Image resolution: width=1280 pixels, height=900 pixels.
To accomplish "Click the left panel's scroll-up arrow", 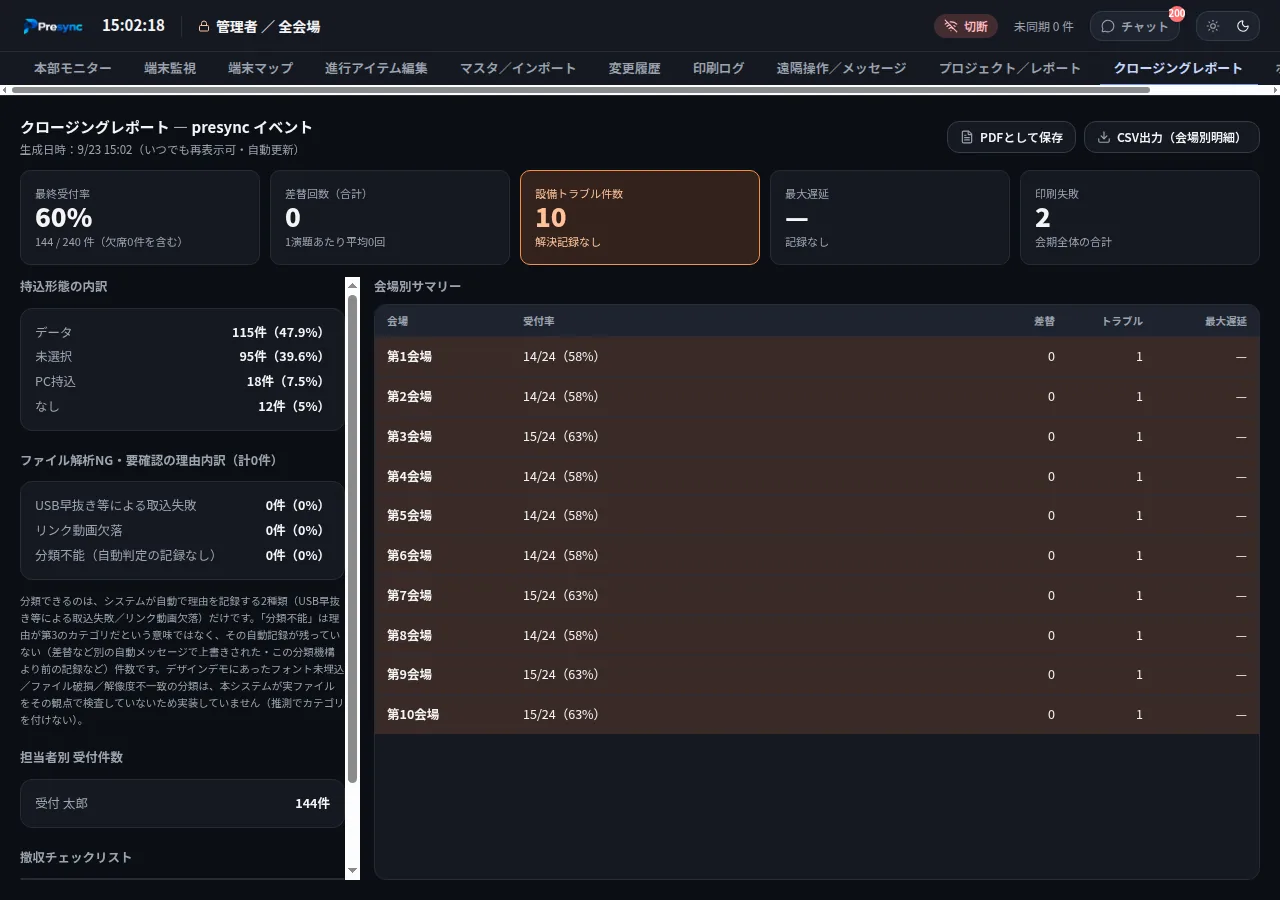I will [352, 285].
